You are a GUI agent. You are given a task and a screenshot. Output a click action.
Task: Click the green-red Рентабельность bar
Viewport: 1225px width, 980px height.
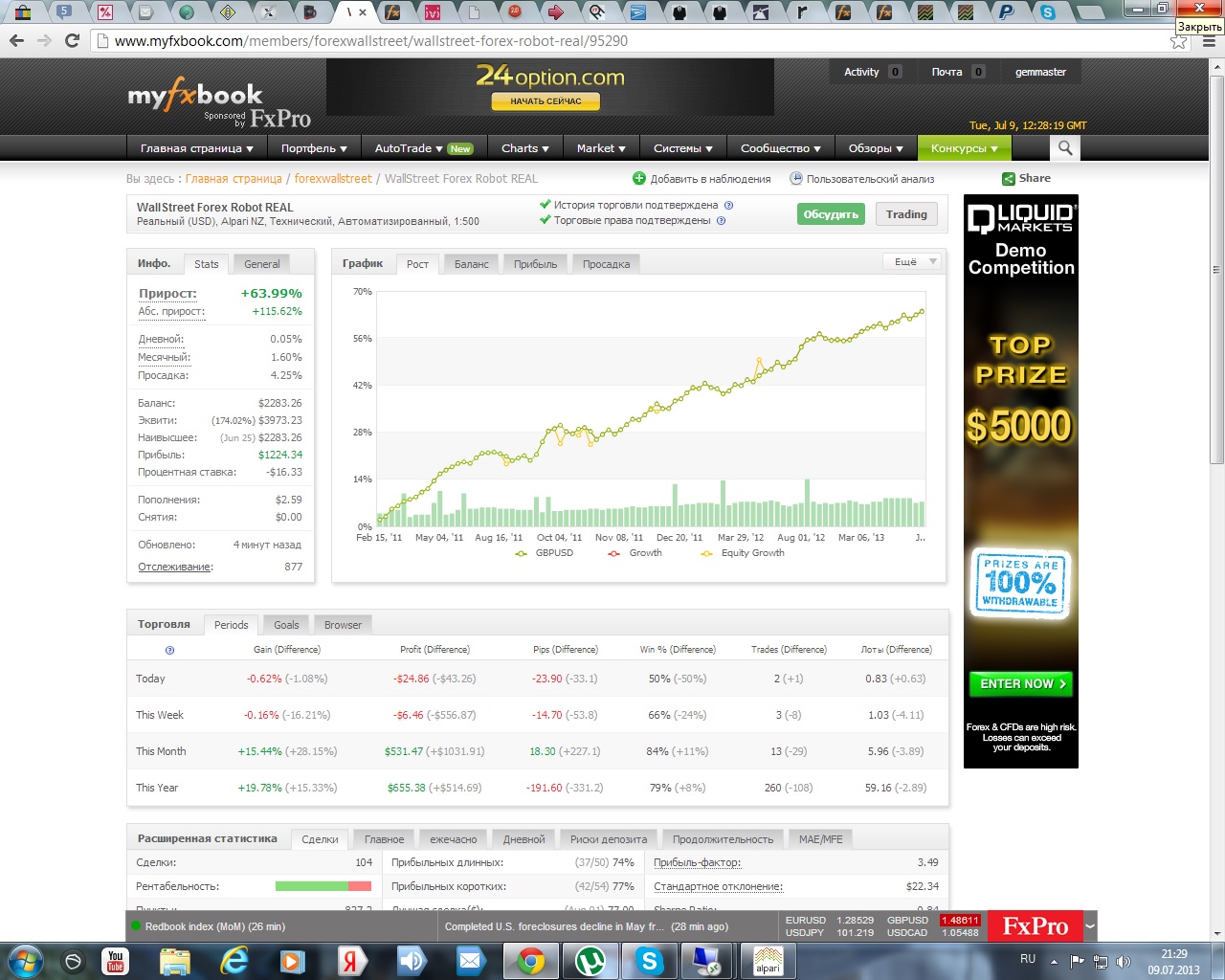click(323, 886)
